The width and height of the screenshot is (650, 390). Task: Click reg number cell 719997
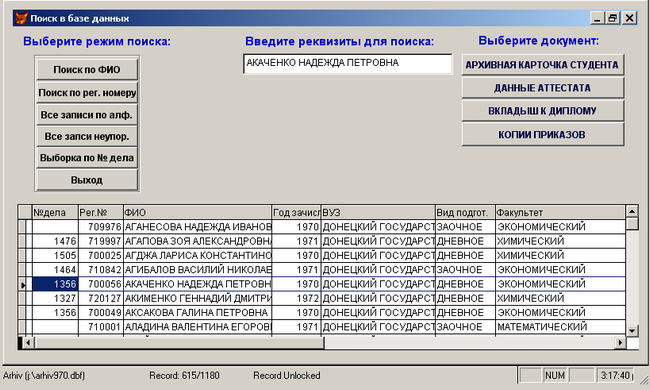tap(101, 241)
